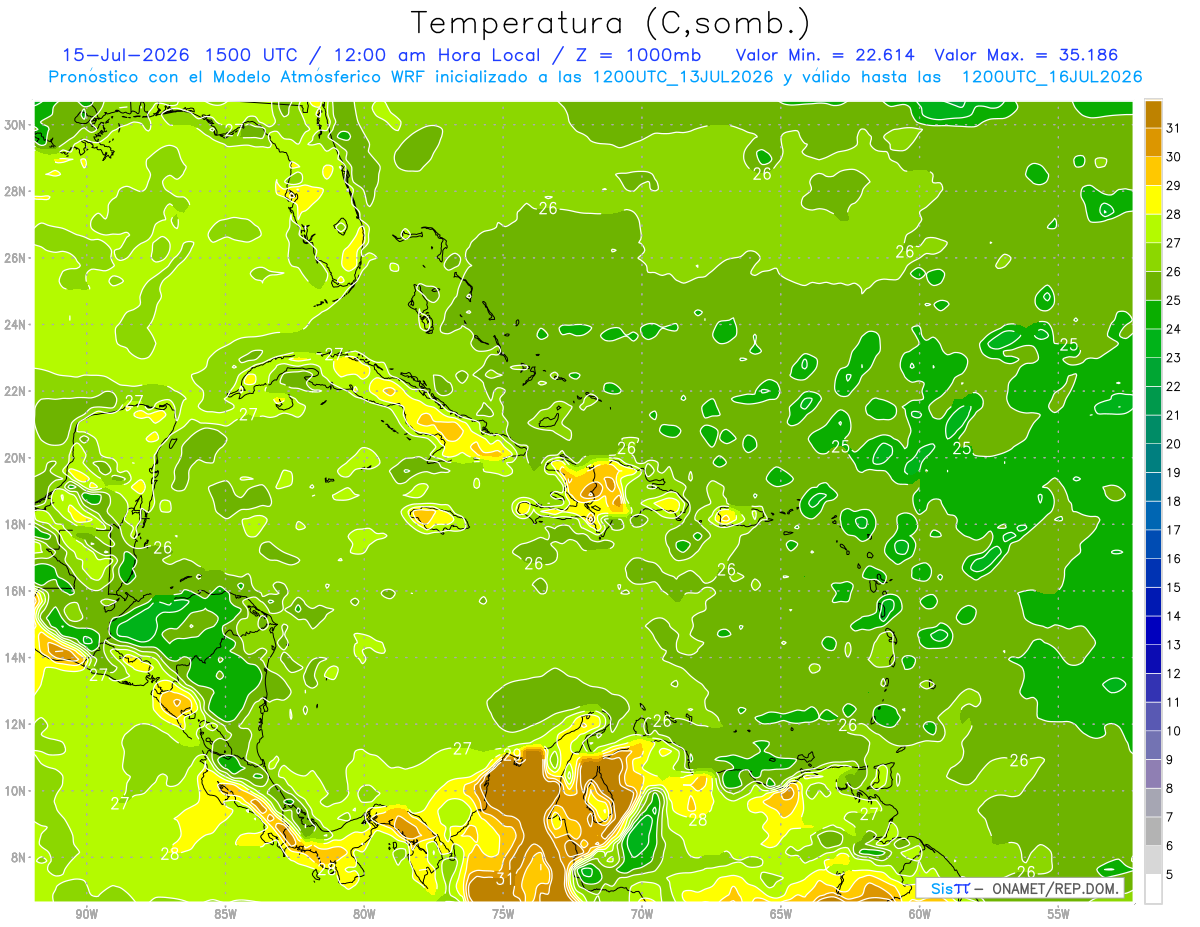Screen dimensions: 1200x927
Task: Click the brown legend swatch above 31
Action: [x=1153, y=114]
